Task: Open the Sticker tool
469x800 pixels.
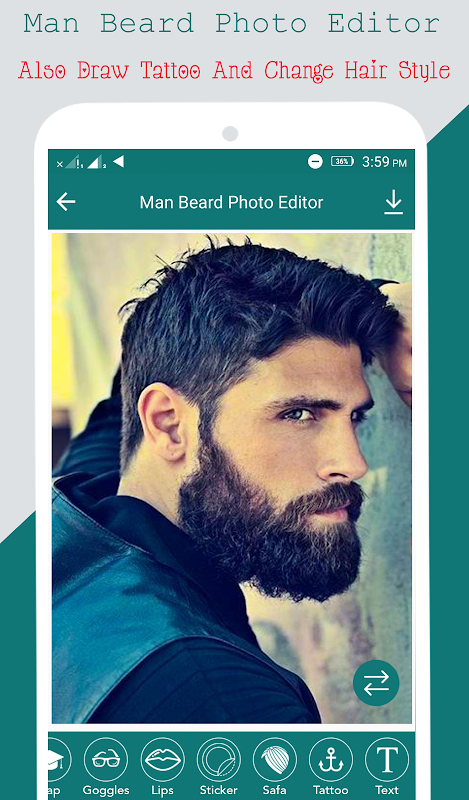Action: coord(218,760)
